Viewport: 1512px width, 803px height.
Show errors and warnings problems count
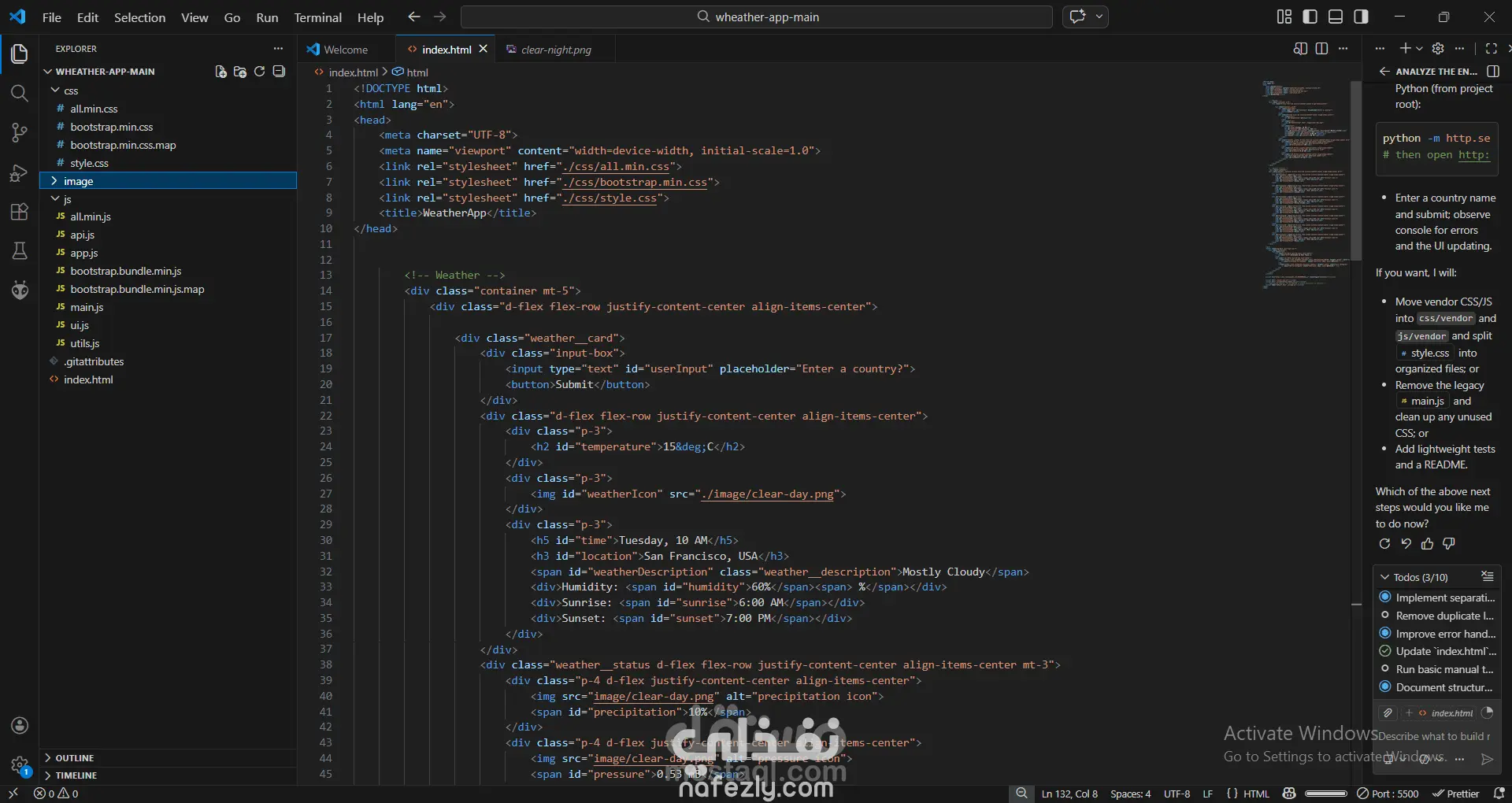56,794
